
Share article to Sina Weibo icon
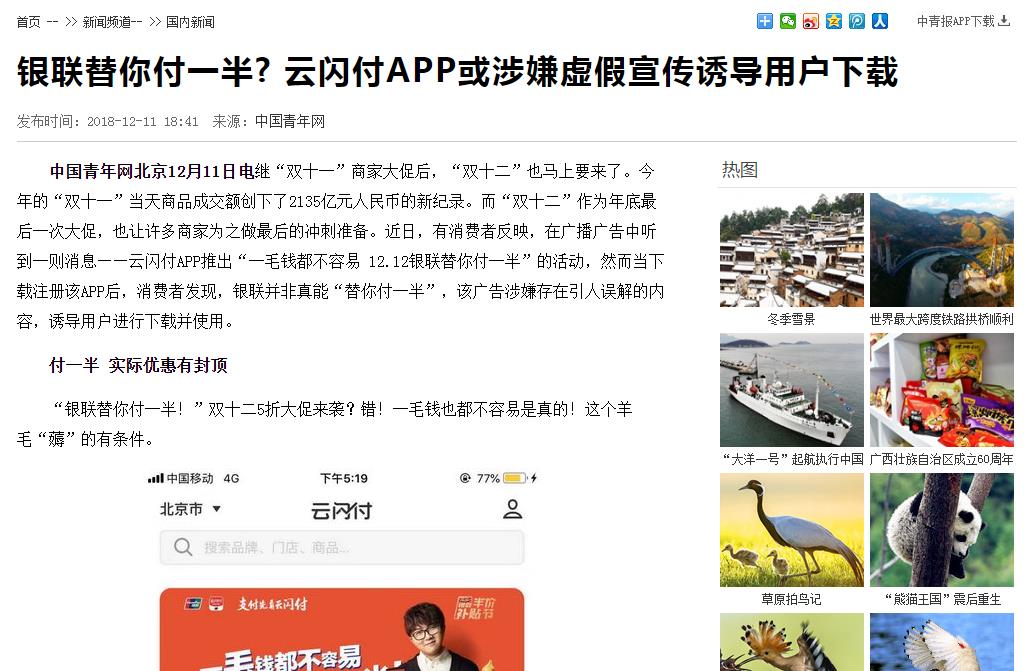pos(811,21)
